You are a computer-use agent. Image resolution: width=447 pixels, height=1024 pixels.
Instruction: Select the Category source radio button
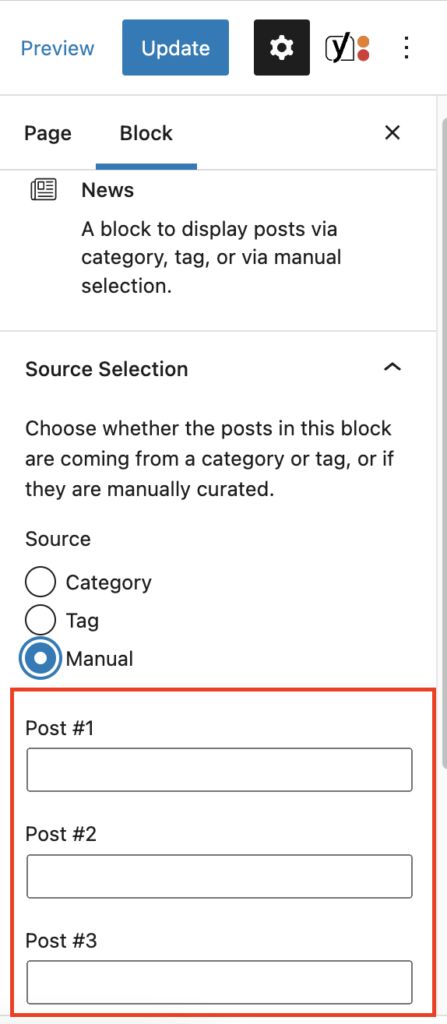tap(40, 582)
